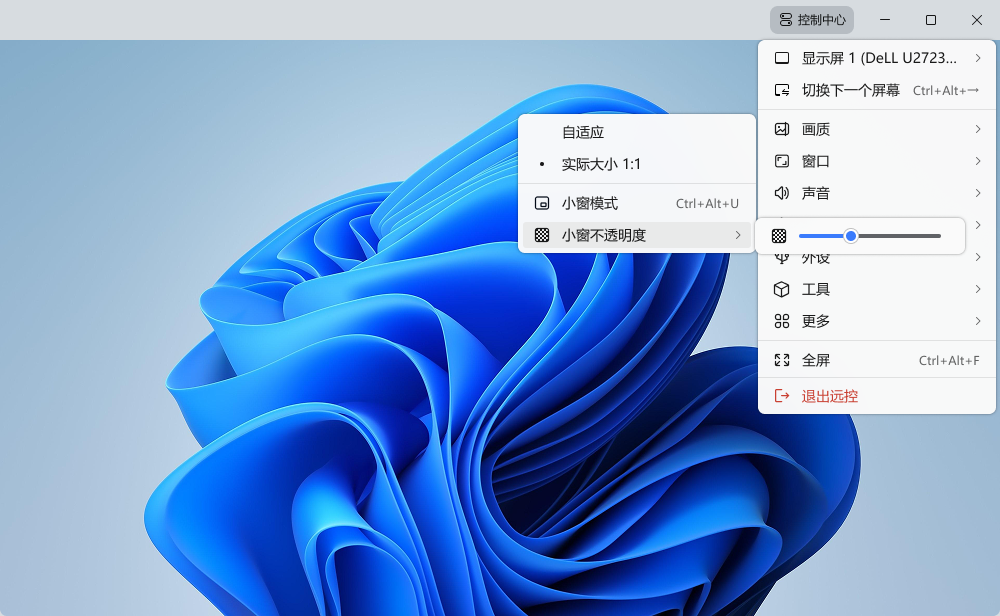Viewport: 1000px width, 616px height.
Task: Select 实际大小 1:1 scaling option
Action: 636,164
